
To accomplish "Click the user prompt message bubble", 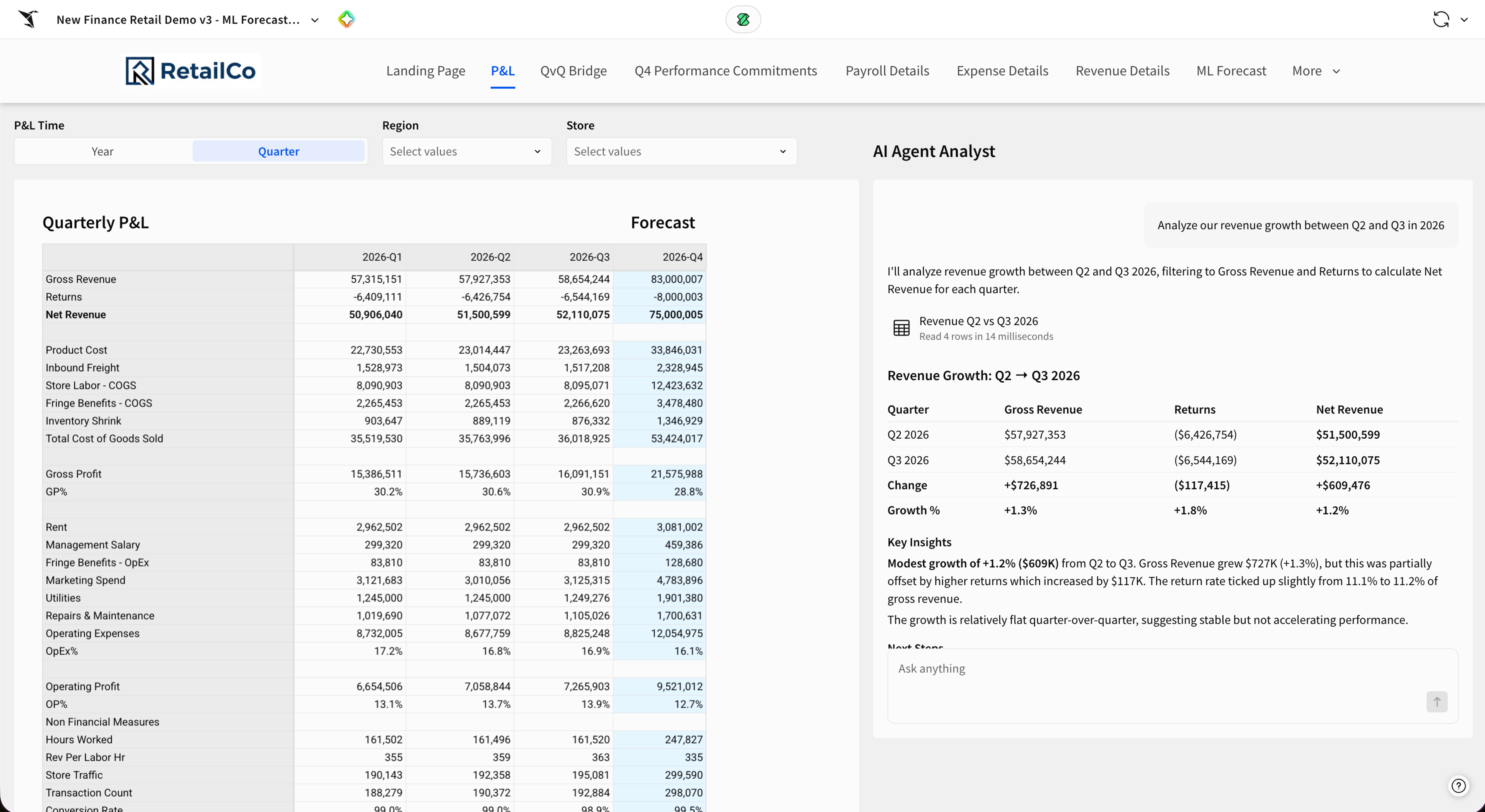I will coord(1301,225).
